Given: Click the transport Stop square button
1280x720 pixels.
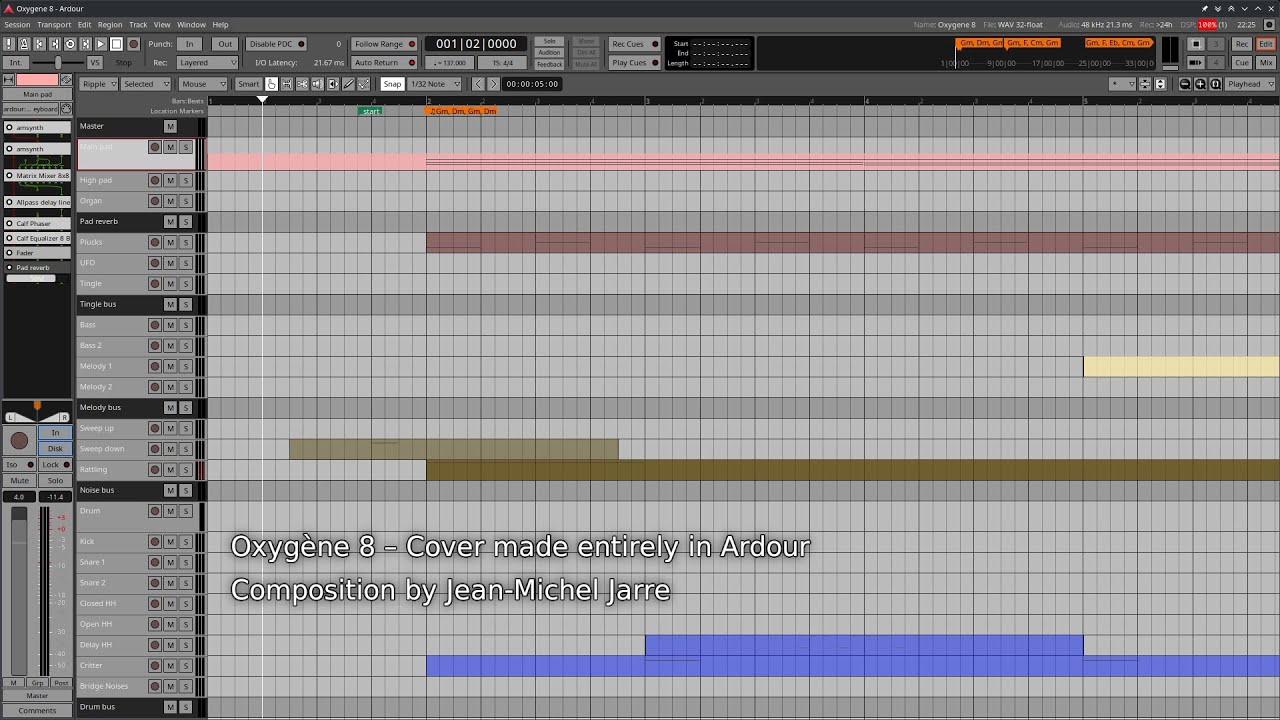Looking at the screenshot, I should [x=116, y=44].
